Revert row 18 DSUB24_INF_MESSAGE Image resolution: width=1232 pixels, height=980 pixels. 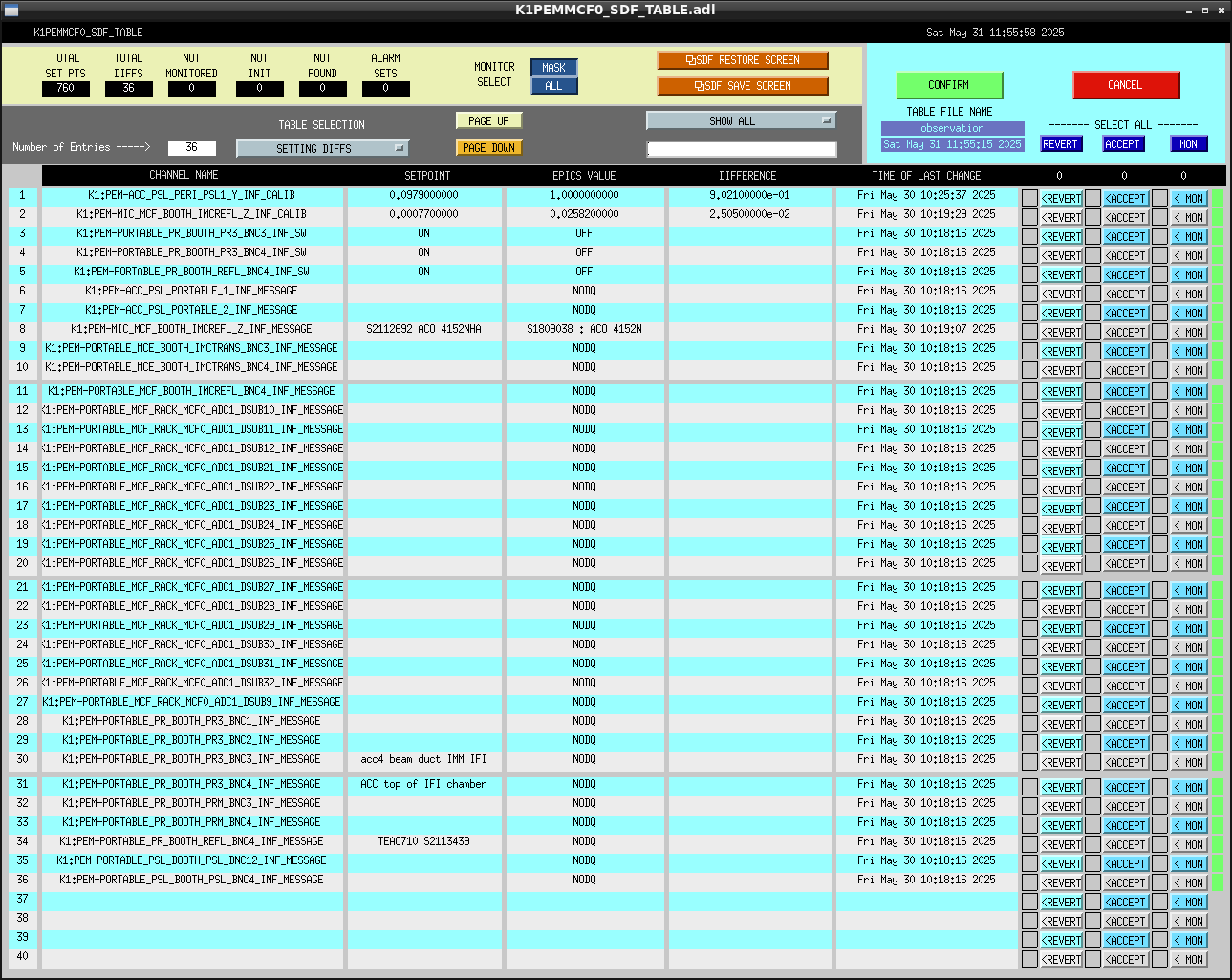[x=1061, y=526]
